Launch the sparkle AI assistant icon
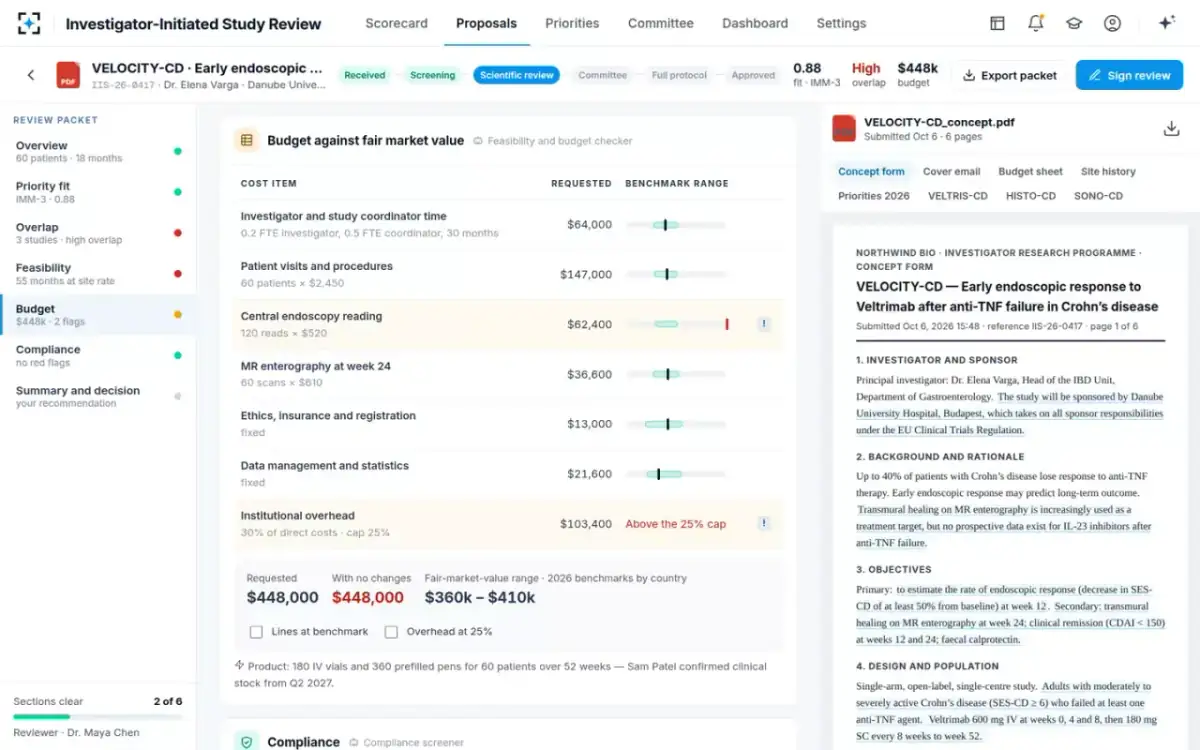Viewport: 1200px width, 750px height. coord(1166,23)
